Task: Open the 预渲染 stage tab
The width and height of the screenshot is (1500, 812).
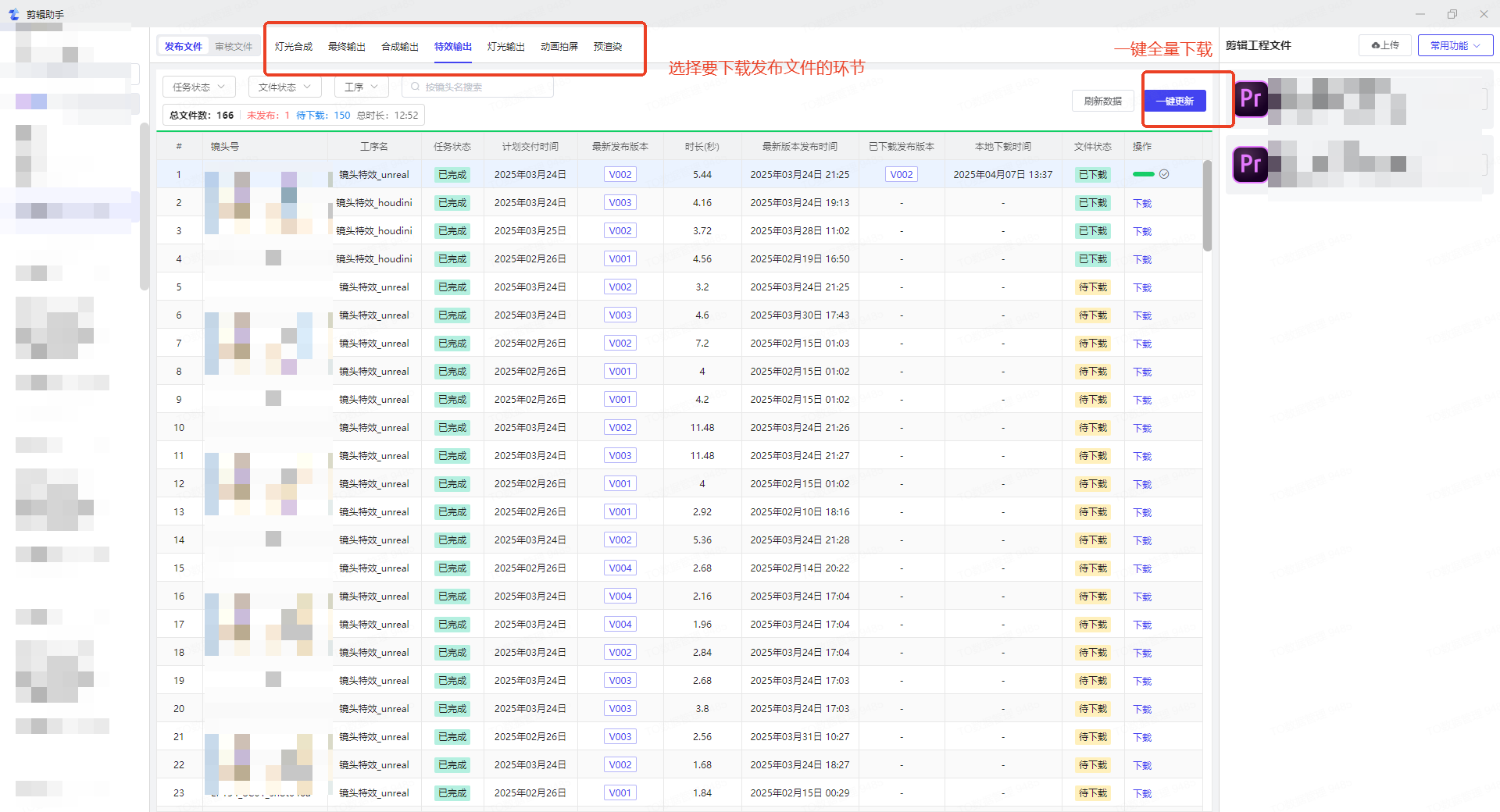Action: click(608, 47)
